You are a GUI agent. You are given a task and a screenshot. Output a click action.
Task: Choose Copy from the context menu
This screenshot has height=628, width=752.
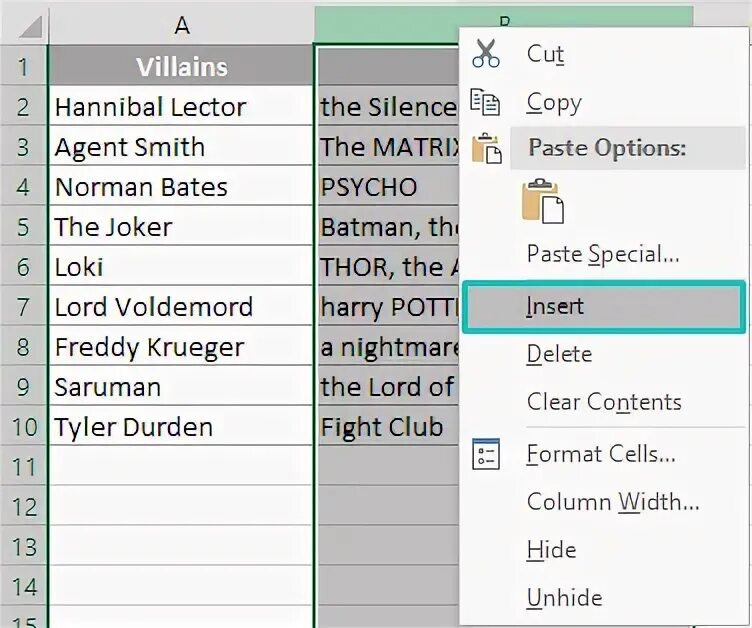point(554,102)
